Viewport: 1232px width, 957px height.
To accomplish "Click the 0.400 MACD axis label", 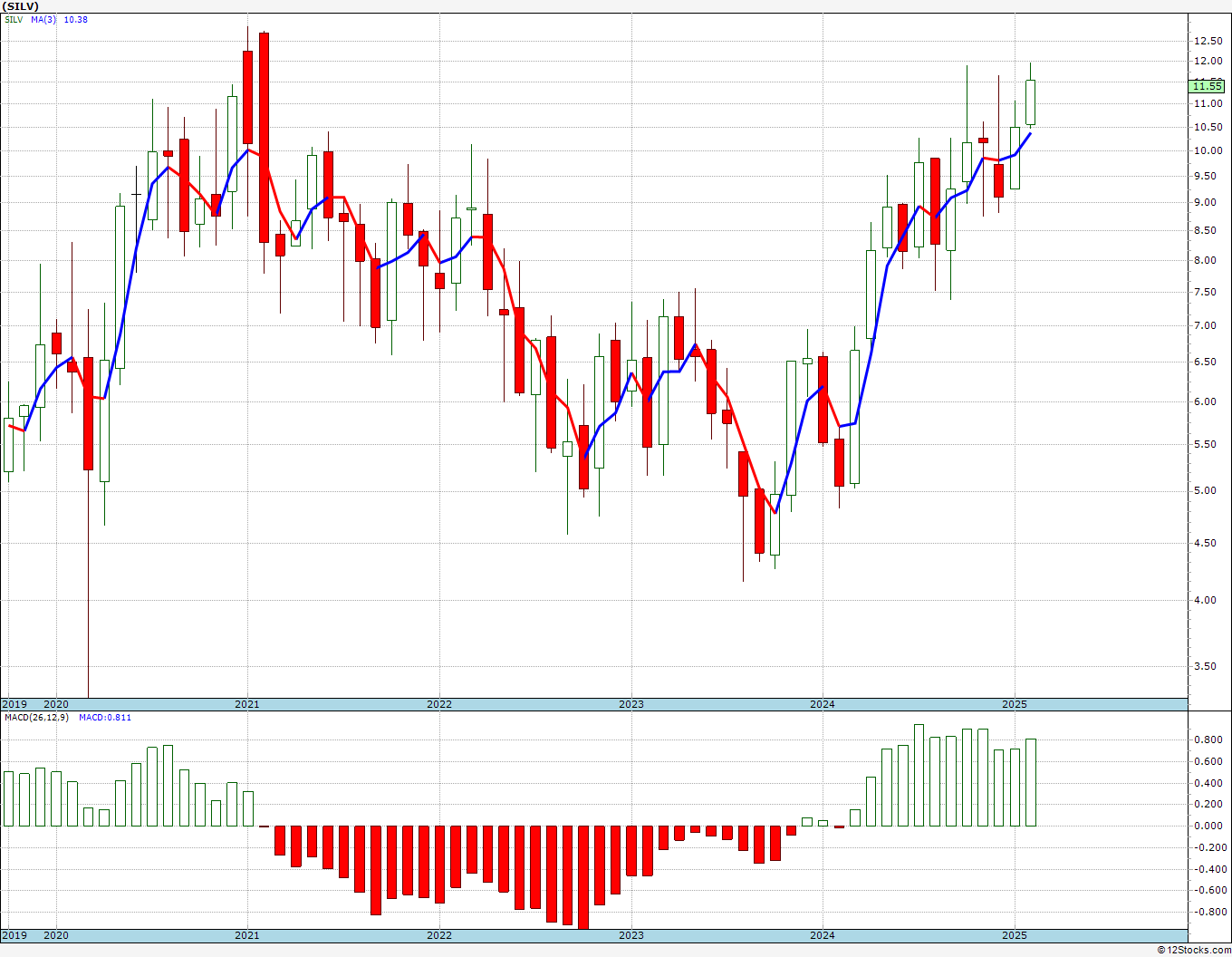I will (1208, 783).
